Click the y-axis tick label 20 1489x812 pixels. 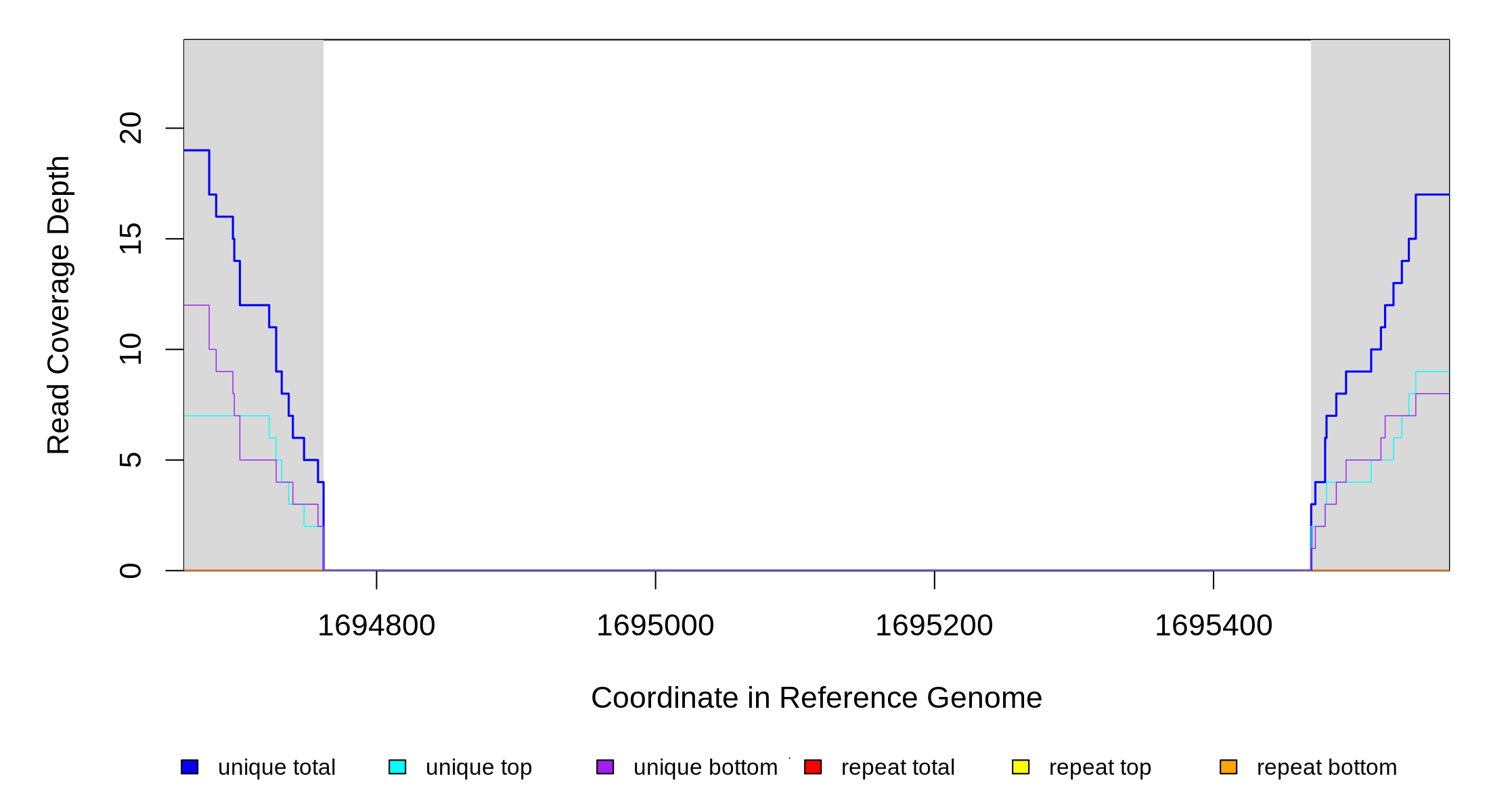[x=131, y=128]
